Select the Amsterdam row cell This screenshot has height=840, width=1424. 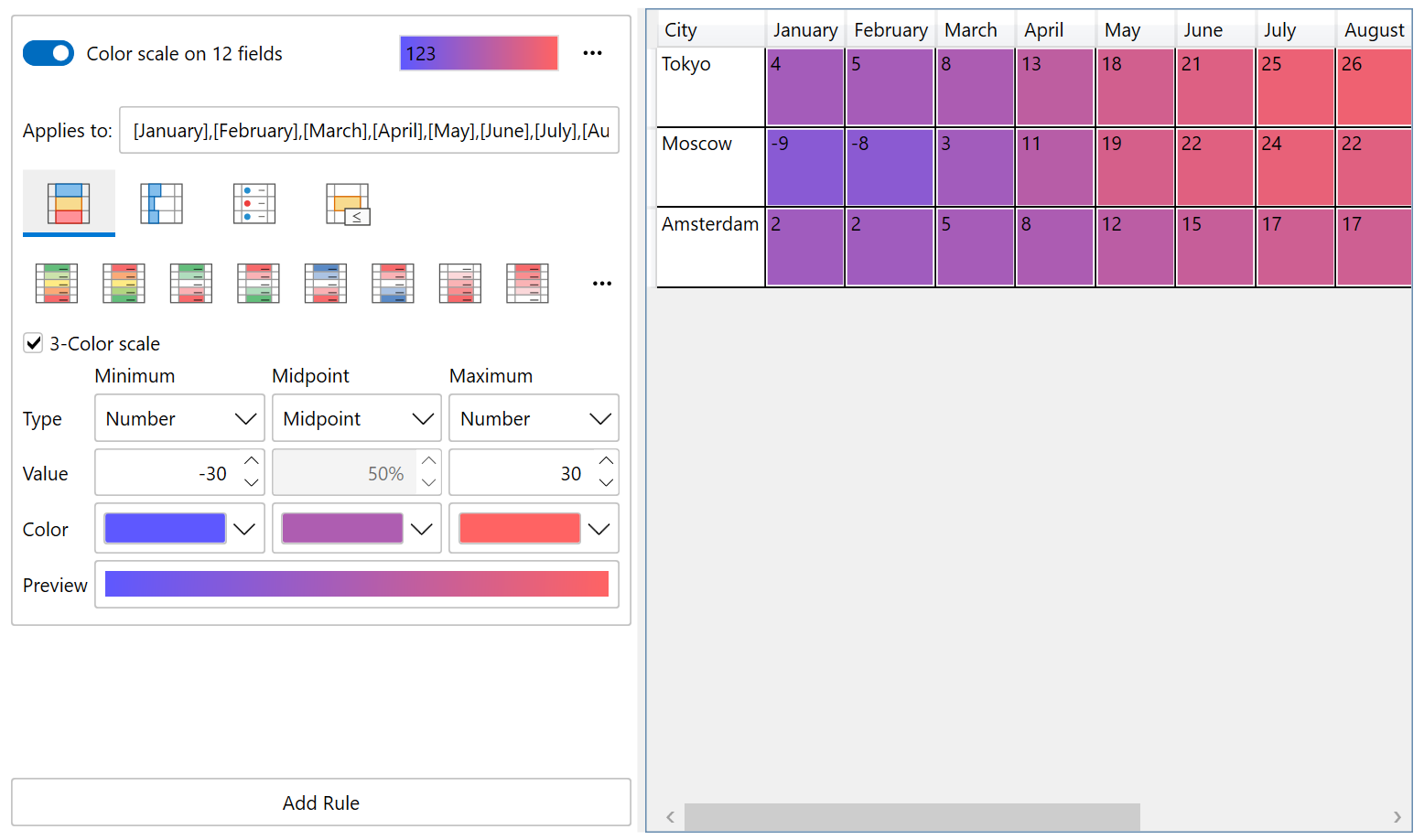coord(711,247)
